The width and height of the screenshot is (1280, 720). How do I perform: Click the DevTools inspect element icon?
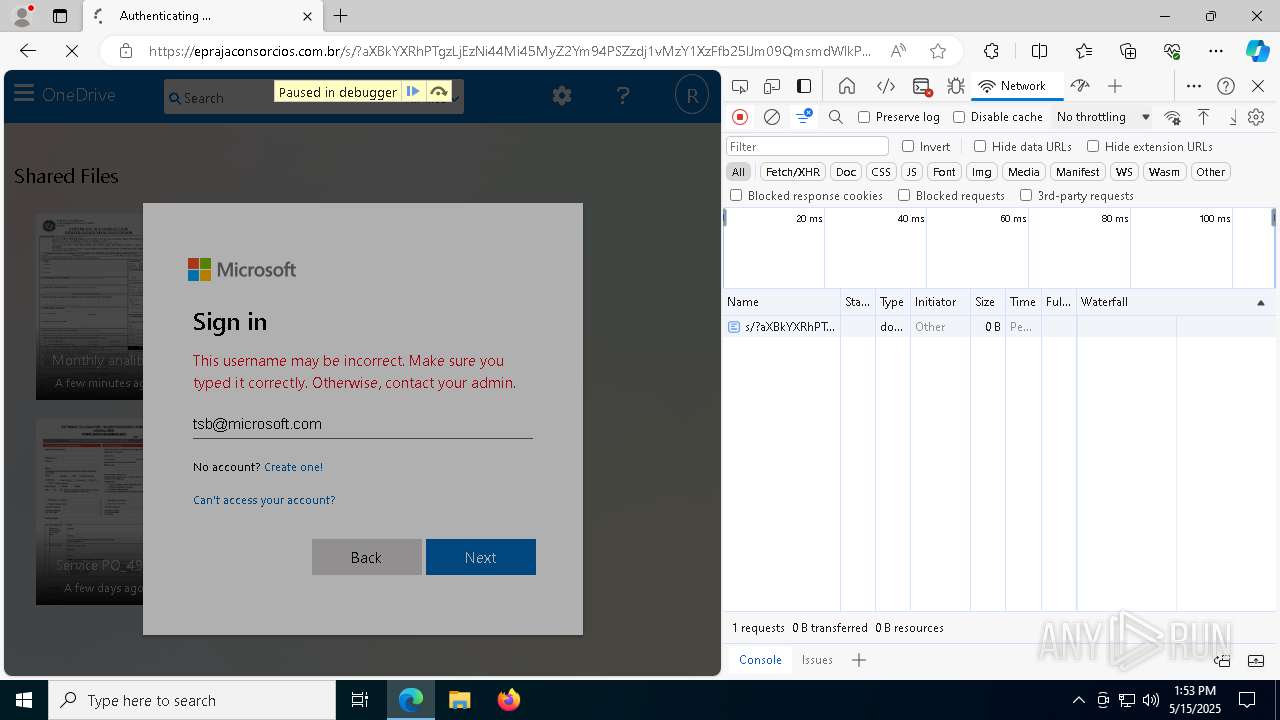pos(740,86)
